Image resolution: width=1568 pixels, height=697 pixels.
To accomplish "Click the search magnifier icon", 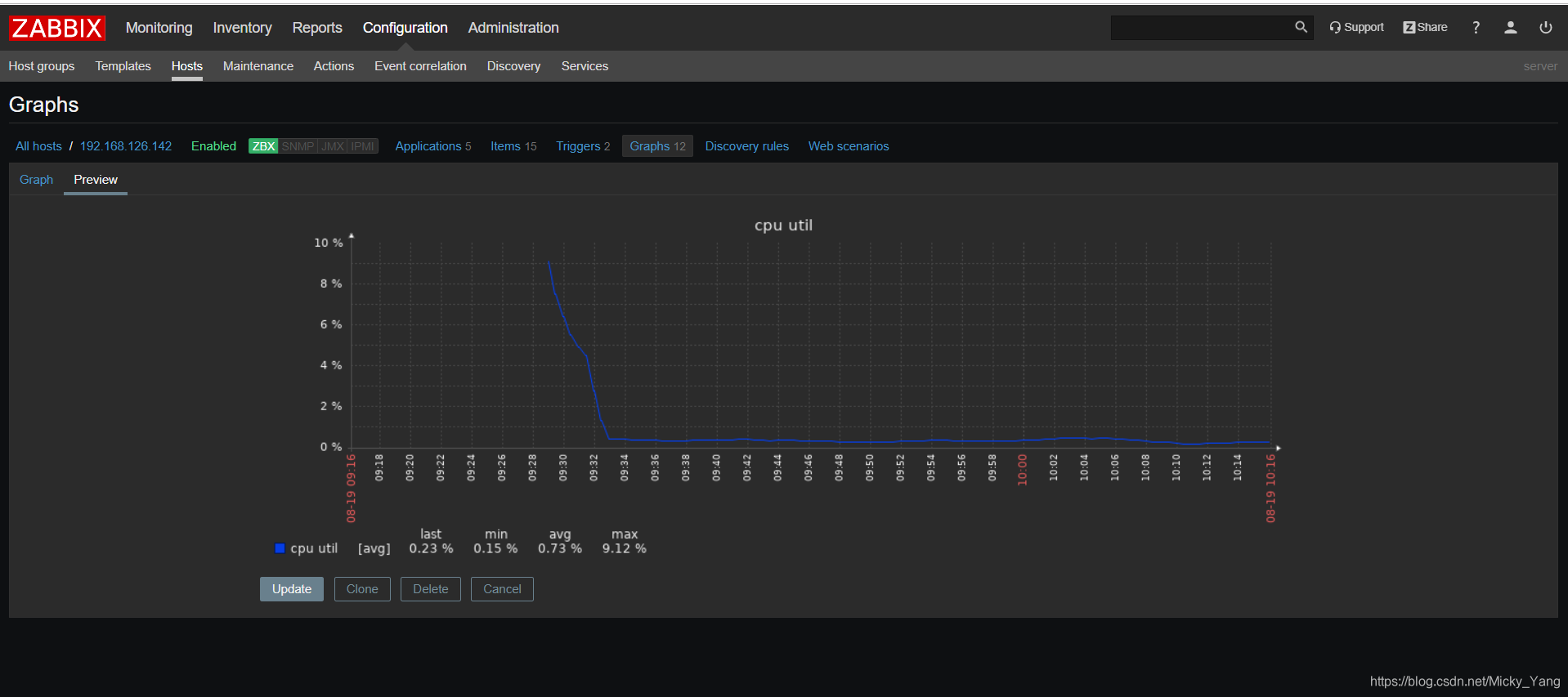I will pos(1301,27).
